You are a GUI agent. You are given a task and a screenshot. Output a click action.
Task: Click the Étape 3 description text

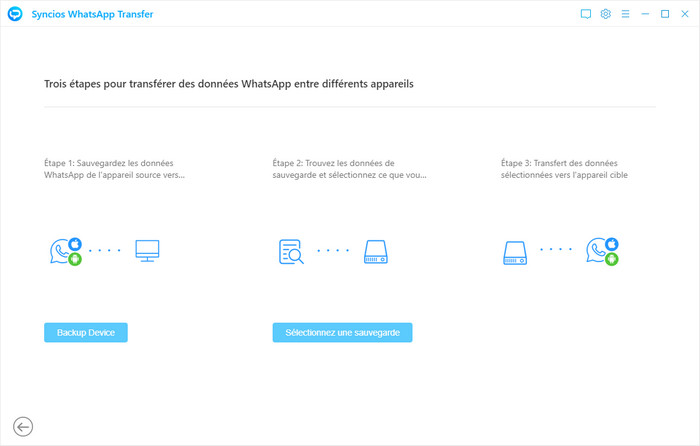[564, 169]
